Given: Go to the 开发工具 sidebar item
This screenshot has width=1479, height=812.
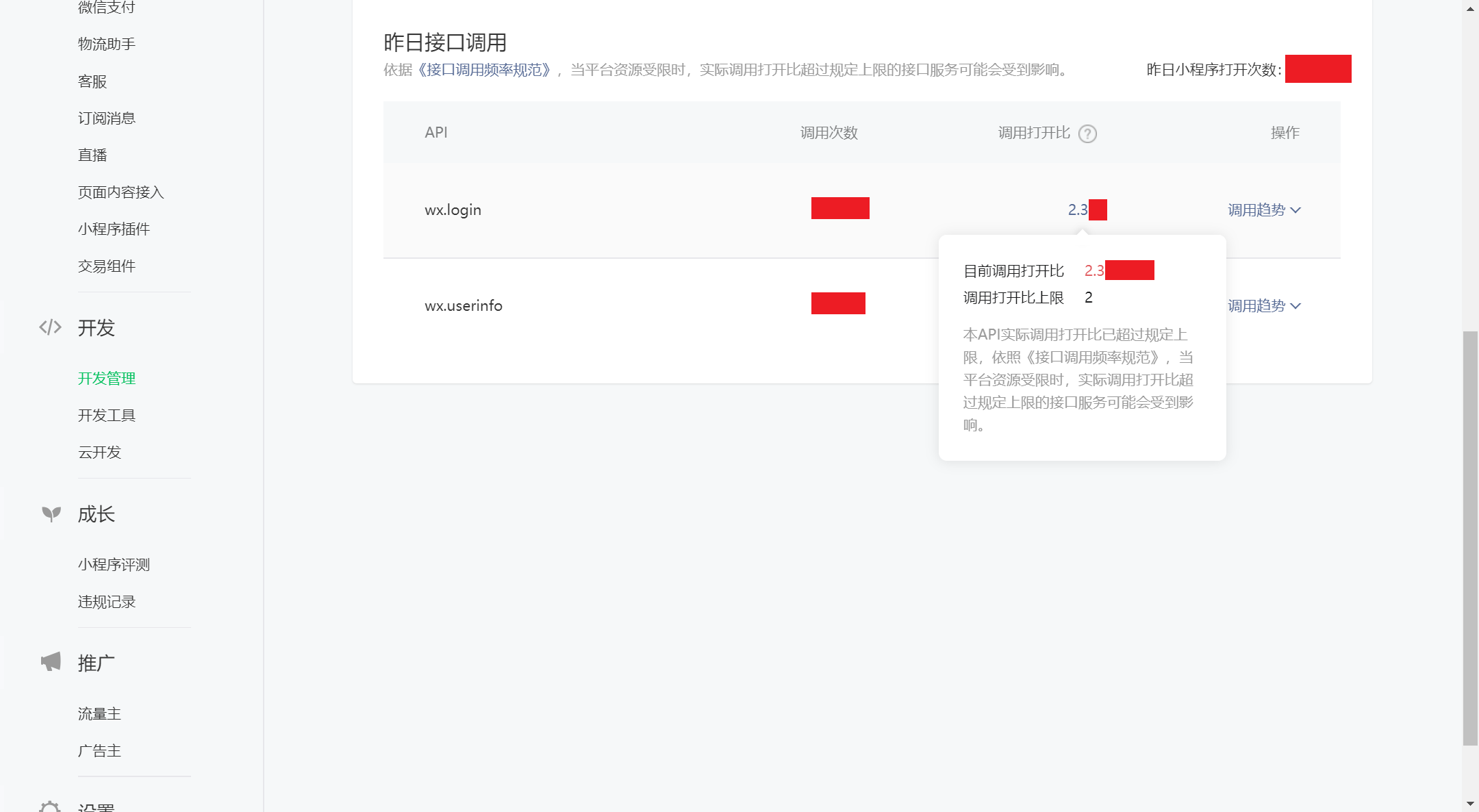Looking at the screenshot, I should [x=107, y=415].
